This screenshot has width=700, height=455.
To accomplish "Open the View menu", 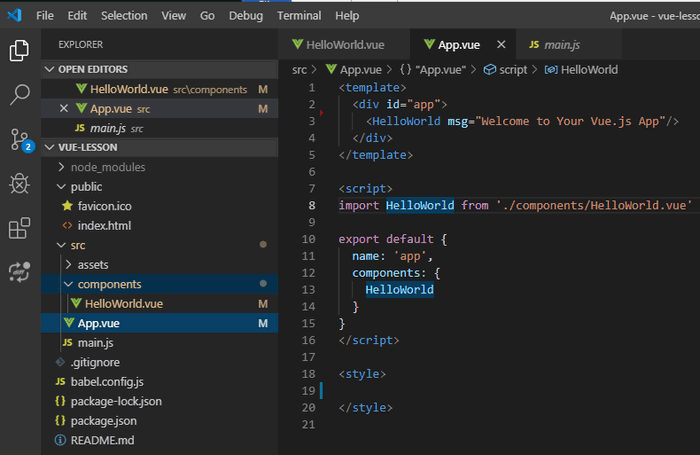I will (174, 16).
